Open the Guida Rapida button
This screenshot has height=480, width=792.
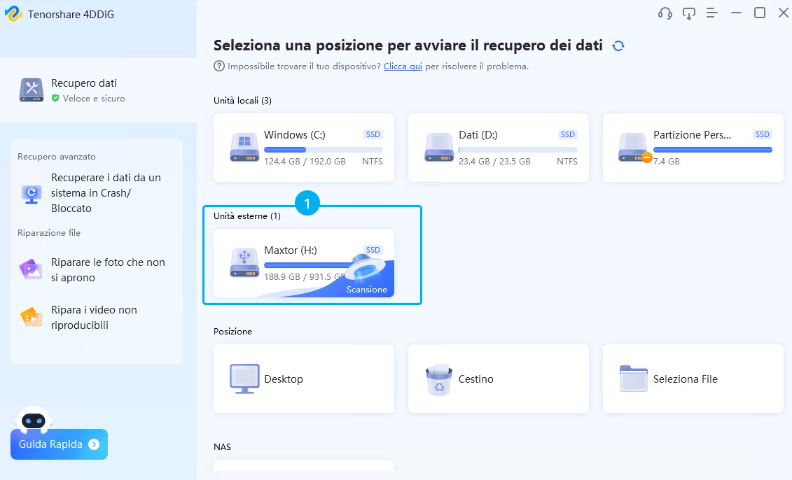point(59,444)
